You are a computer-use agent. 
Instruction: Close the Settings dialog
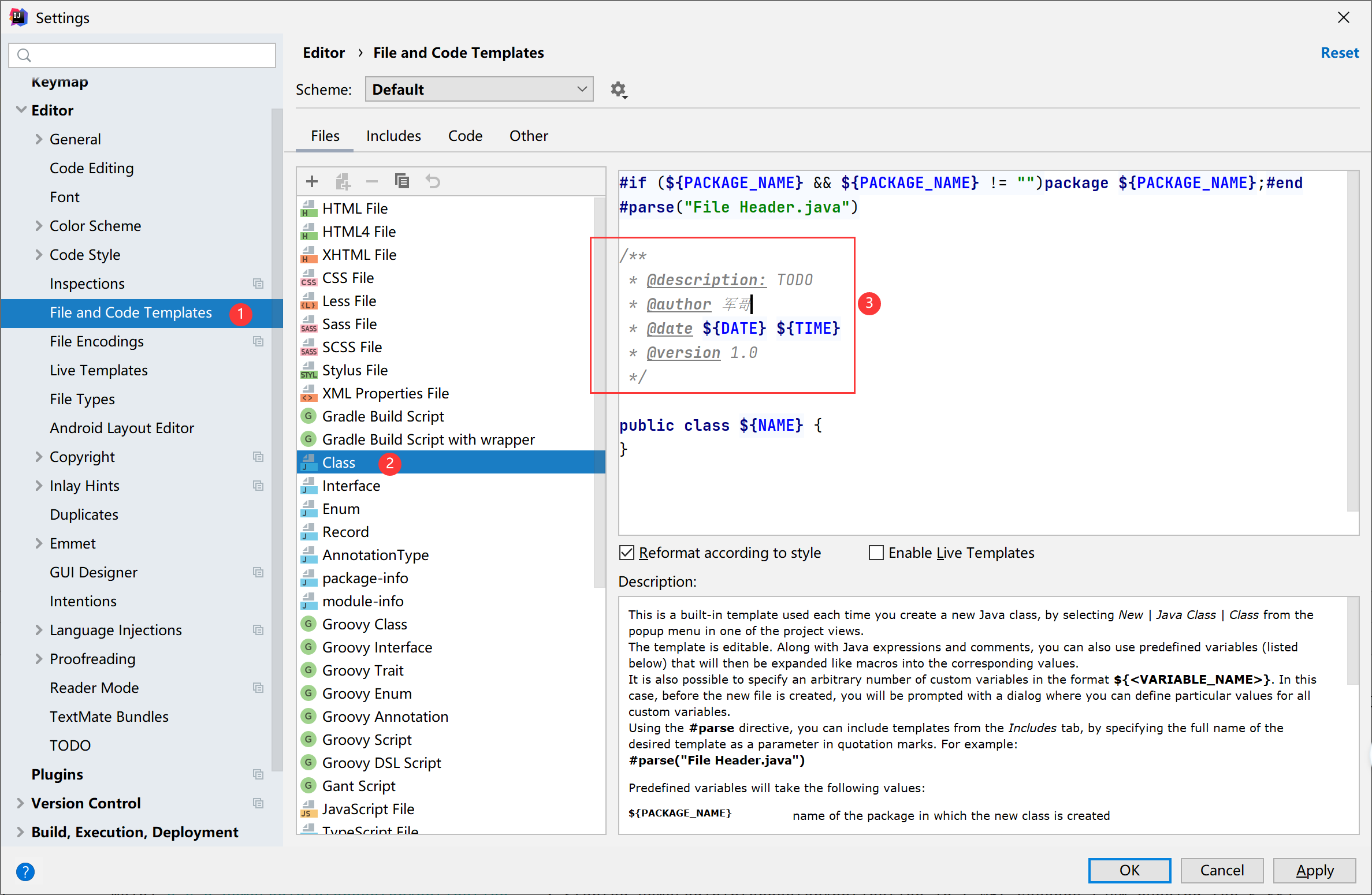1344,18
